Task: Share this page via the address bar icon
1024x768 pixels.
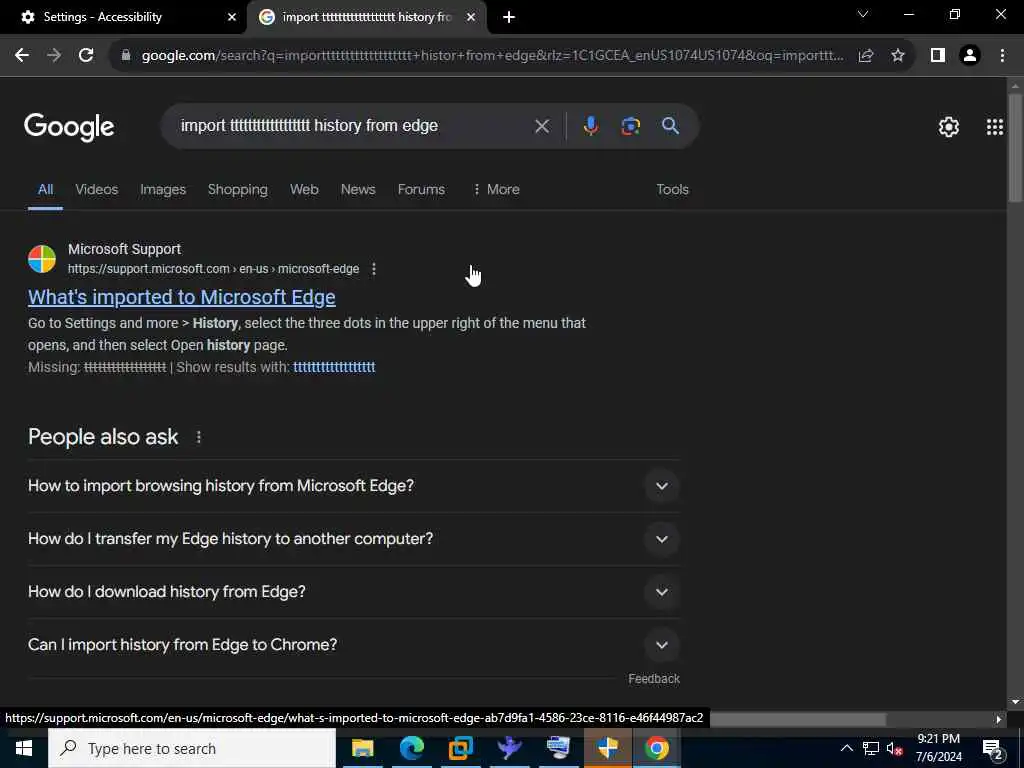Action: click(x=866, y=56)
